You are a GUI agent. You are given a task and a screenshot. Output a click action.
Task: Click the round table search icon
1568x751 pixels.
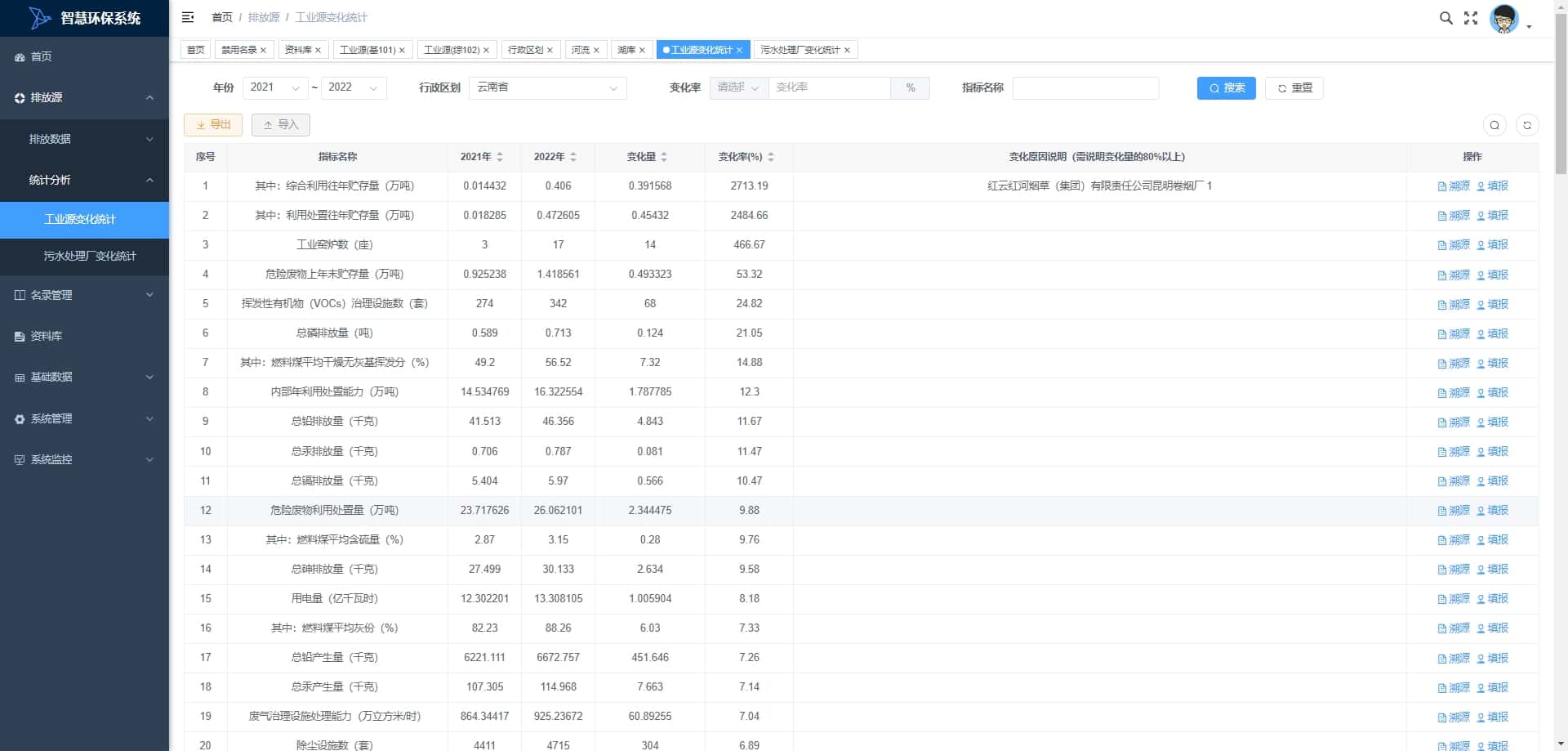pos(1494,125)
